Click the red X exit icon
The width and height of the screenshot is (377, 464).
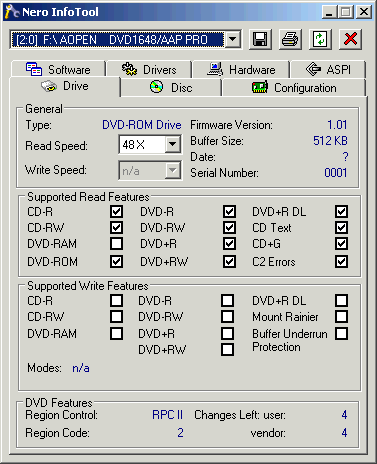pyautogui.click(x=350, y=39)
